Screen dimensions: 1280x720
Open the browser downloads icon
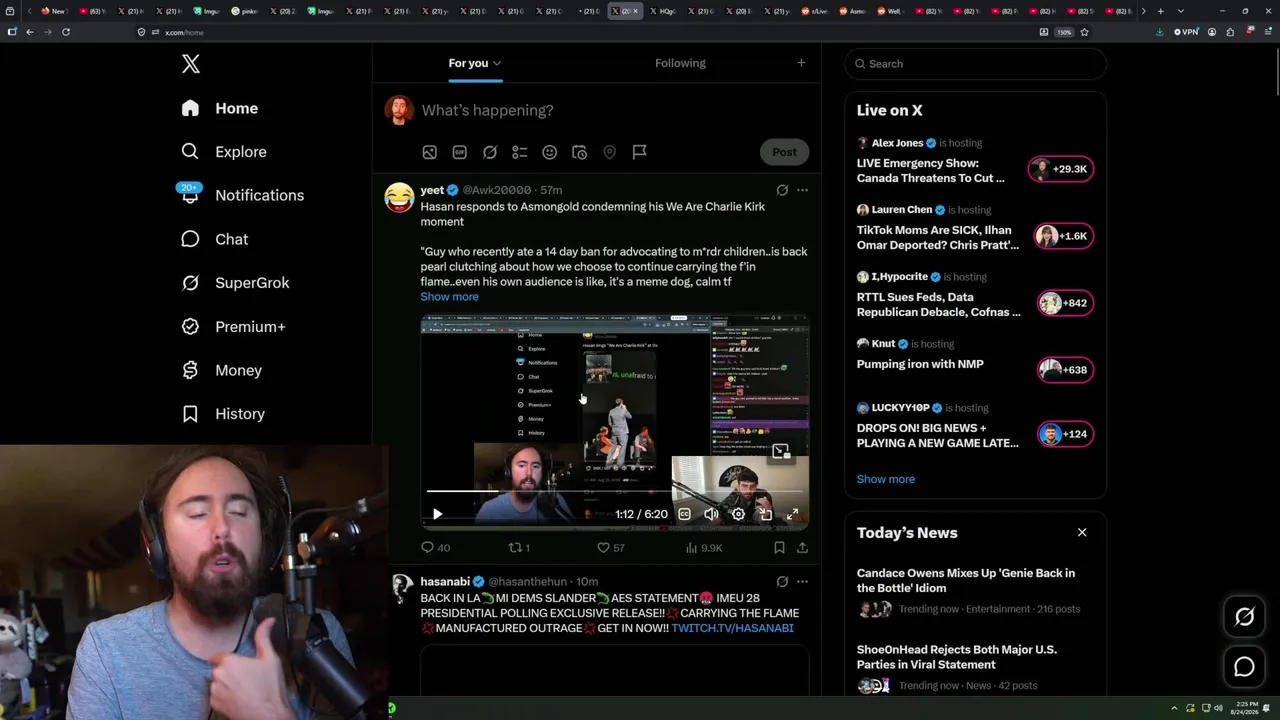click(1159, 32)
